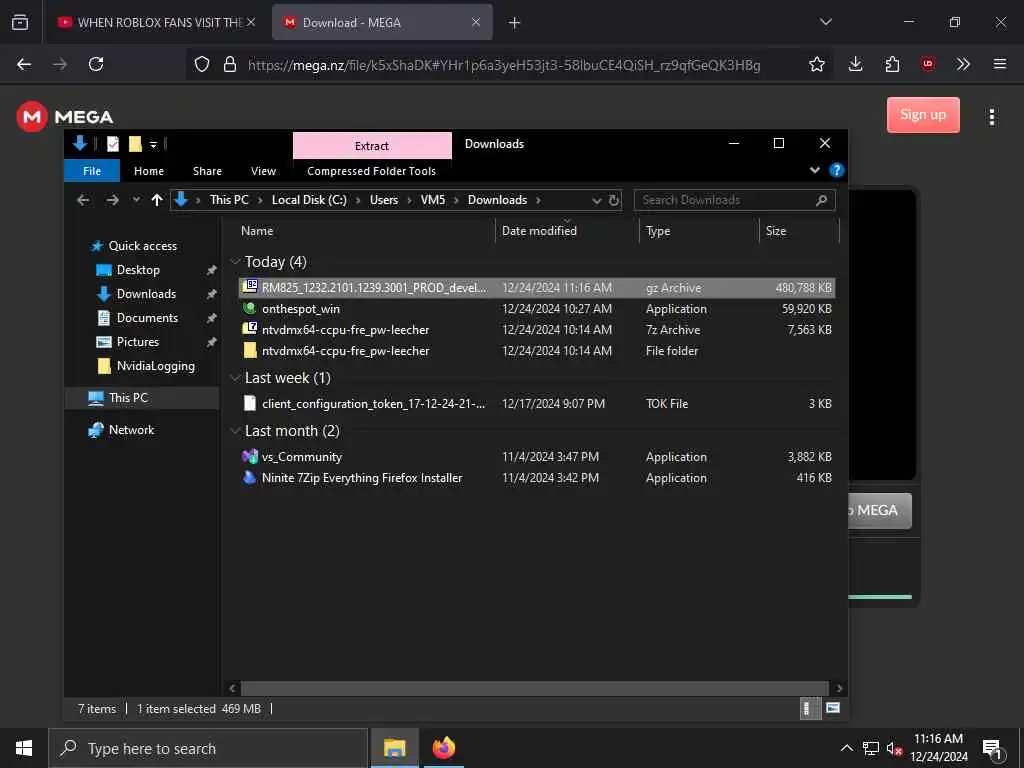Open a new Firefox tab
1024x768 pixels.
click(x=514, y=23)
